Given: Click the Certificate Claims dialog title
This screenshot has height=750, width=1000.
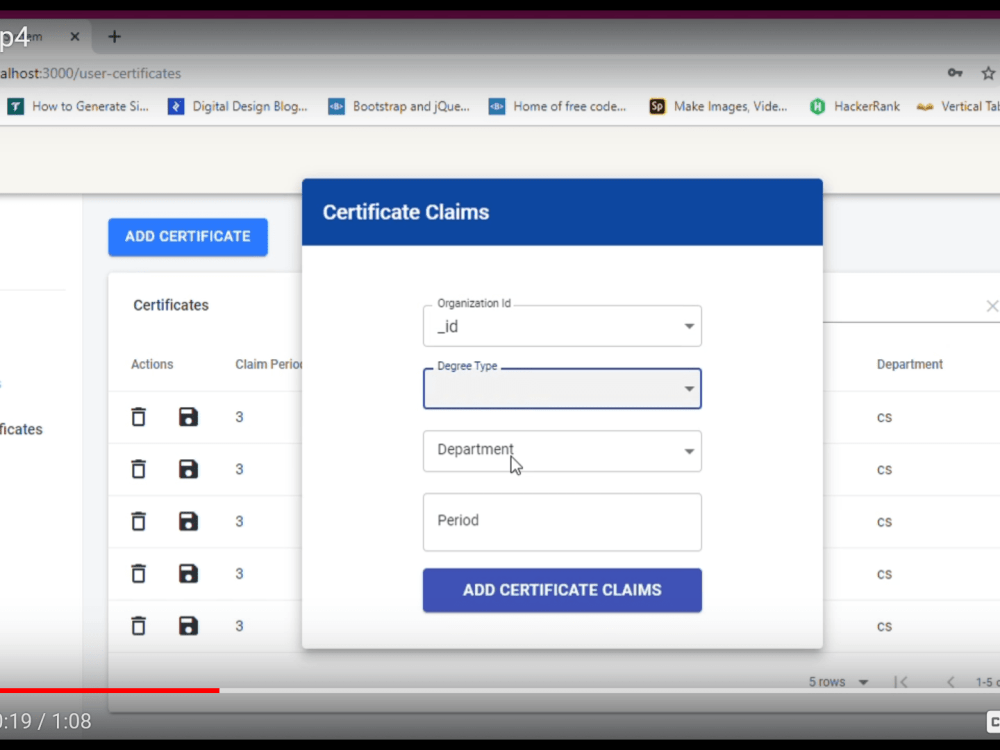Looking at the screenshot, I should [406, 212].
